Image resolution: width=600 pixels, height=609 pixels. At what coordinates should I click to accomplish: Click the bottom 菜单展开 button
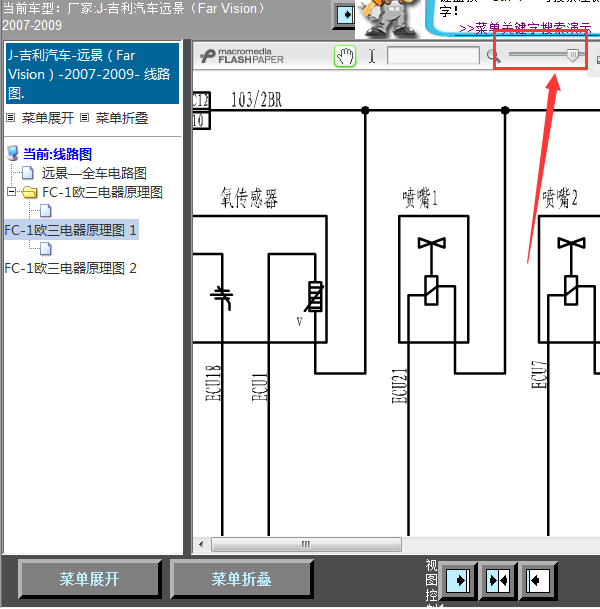(x=89, y=579)
